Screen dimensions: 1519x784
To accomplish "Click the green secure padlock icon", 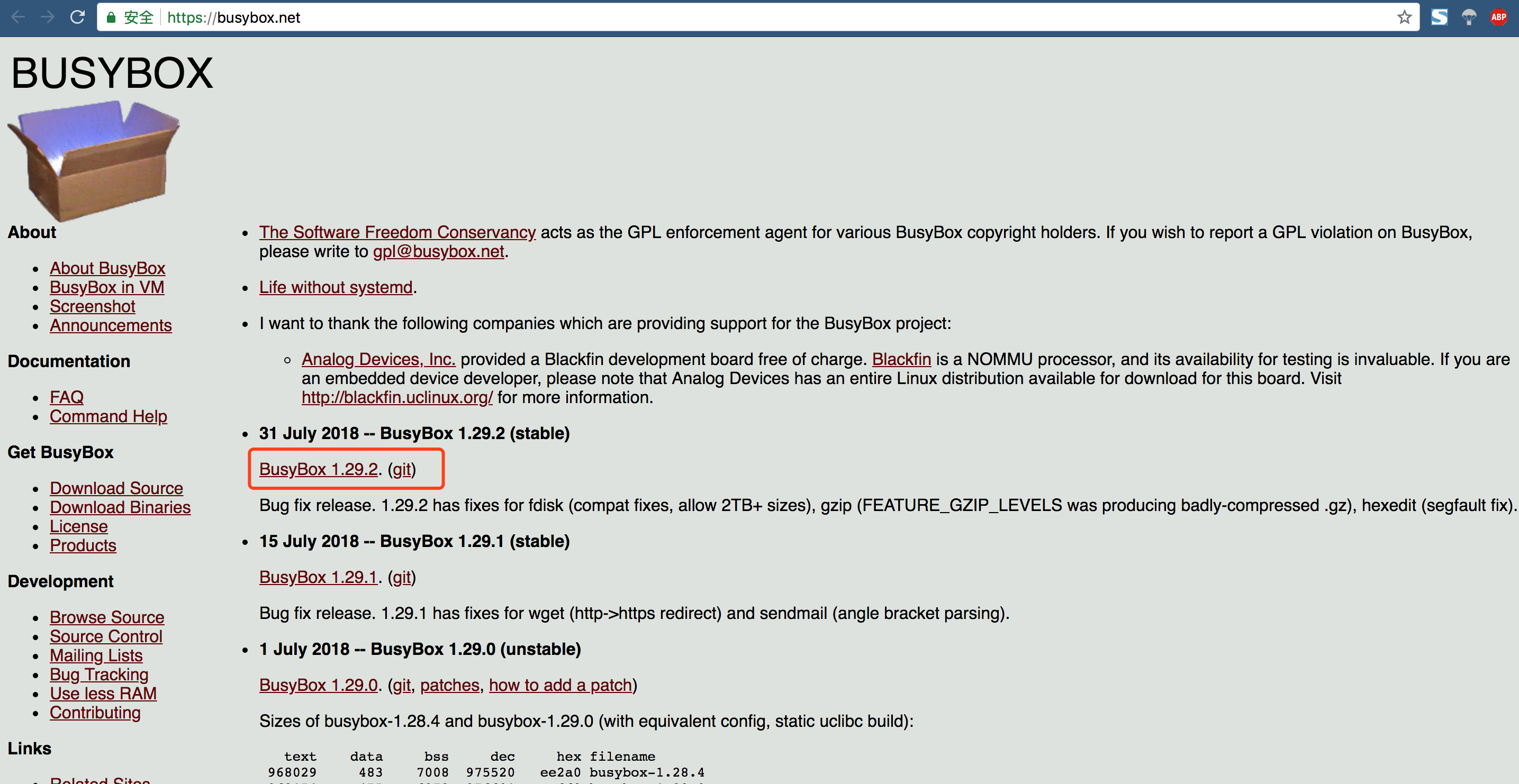I will click(111, 17).
